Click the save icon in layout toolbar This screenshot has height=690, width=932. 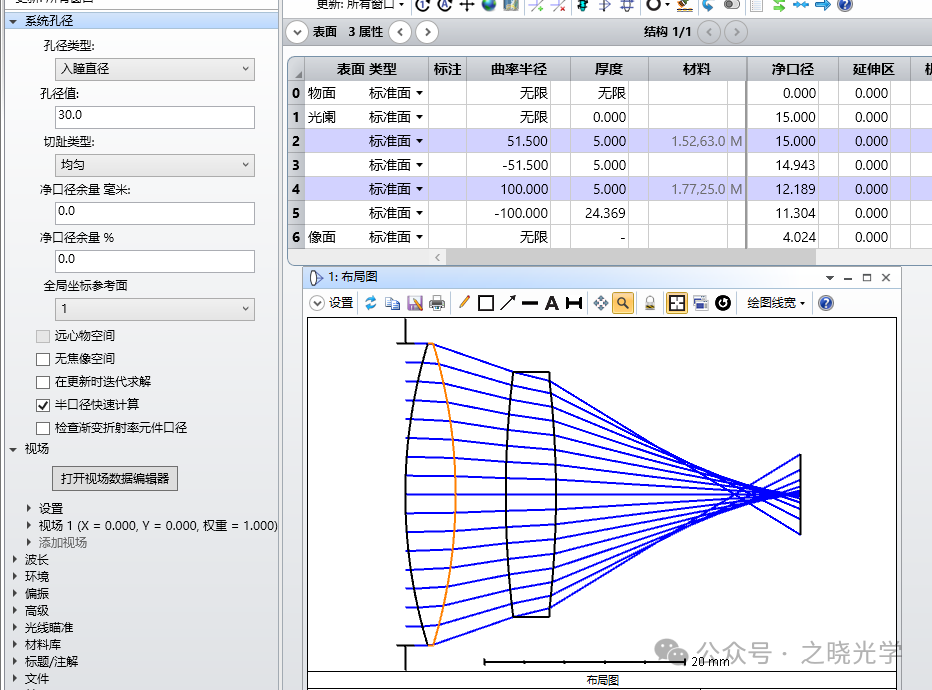click(414, 303)
